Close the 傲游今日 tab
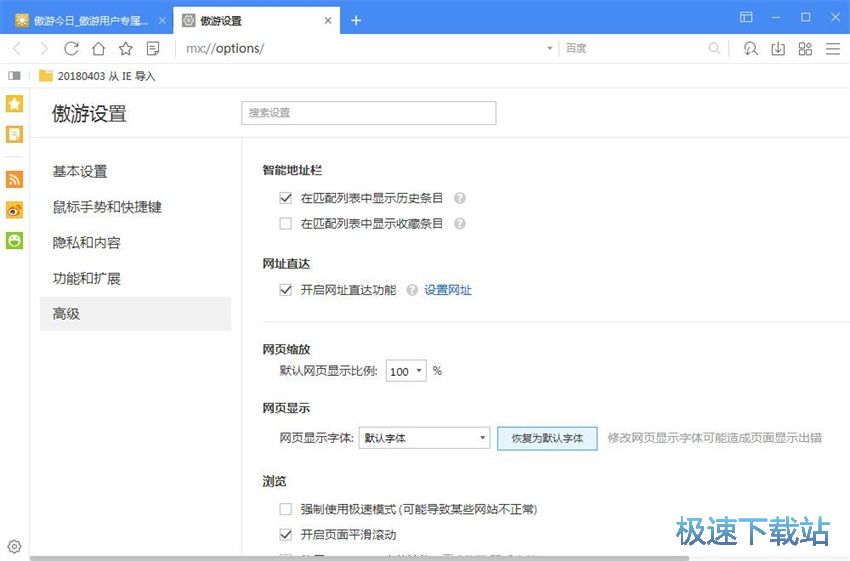 [162, 21]
